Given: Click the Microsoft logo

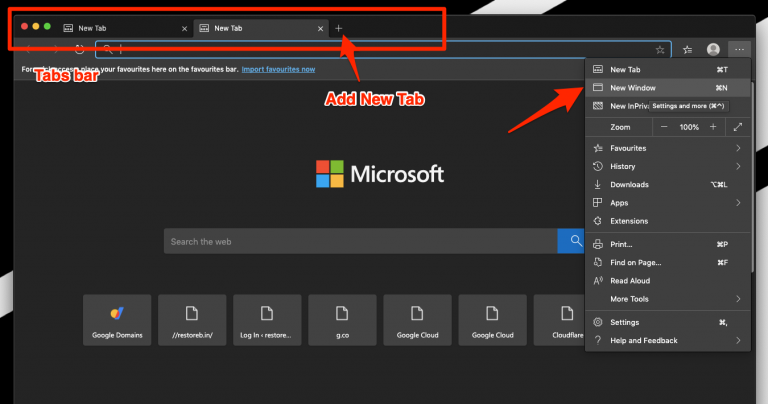Looking at the screenshot, I should point(380,174).
